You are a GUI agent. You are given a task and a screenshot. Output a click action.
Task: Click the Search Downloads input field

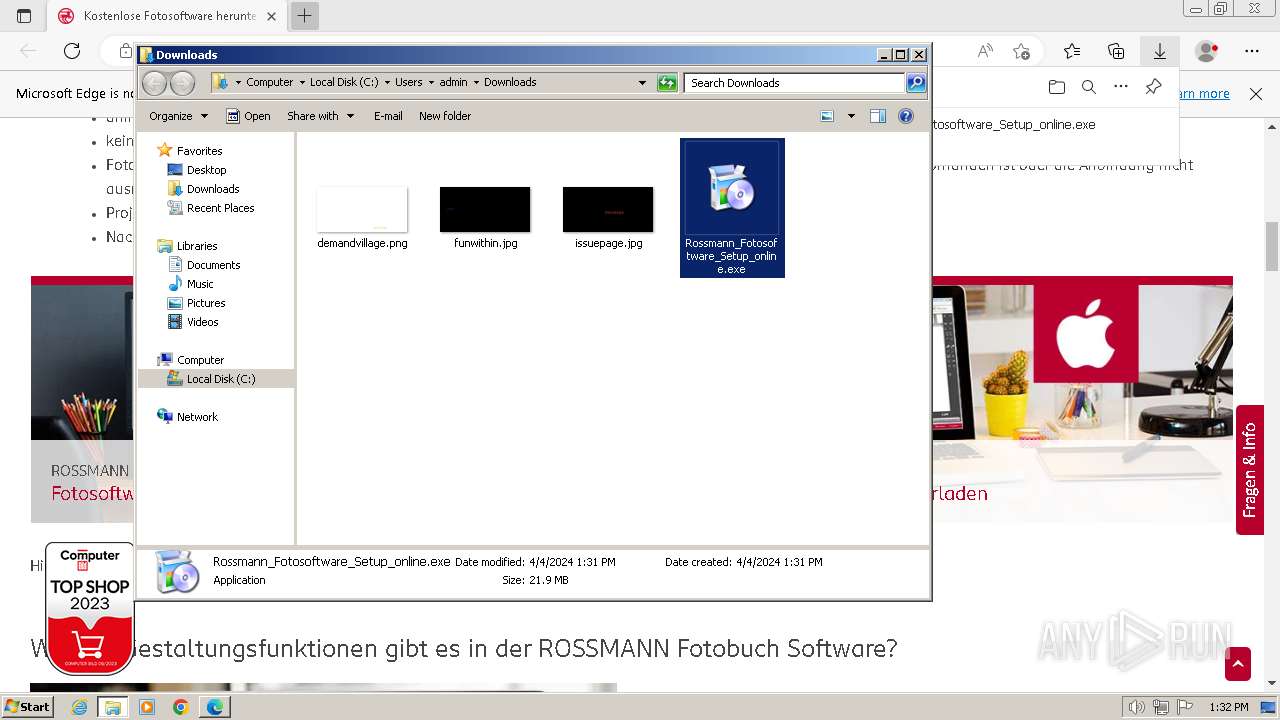click(x=795, y=83)
